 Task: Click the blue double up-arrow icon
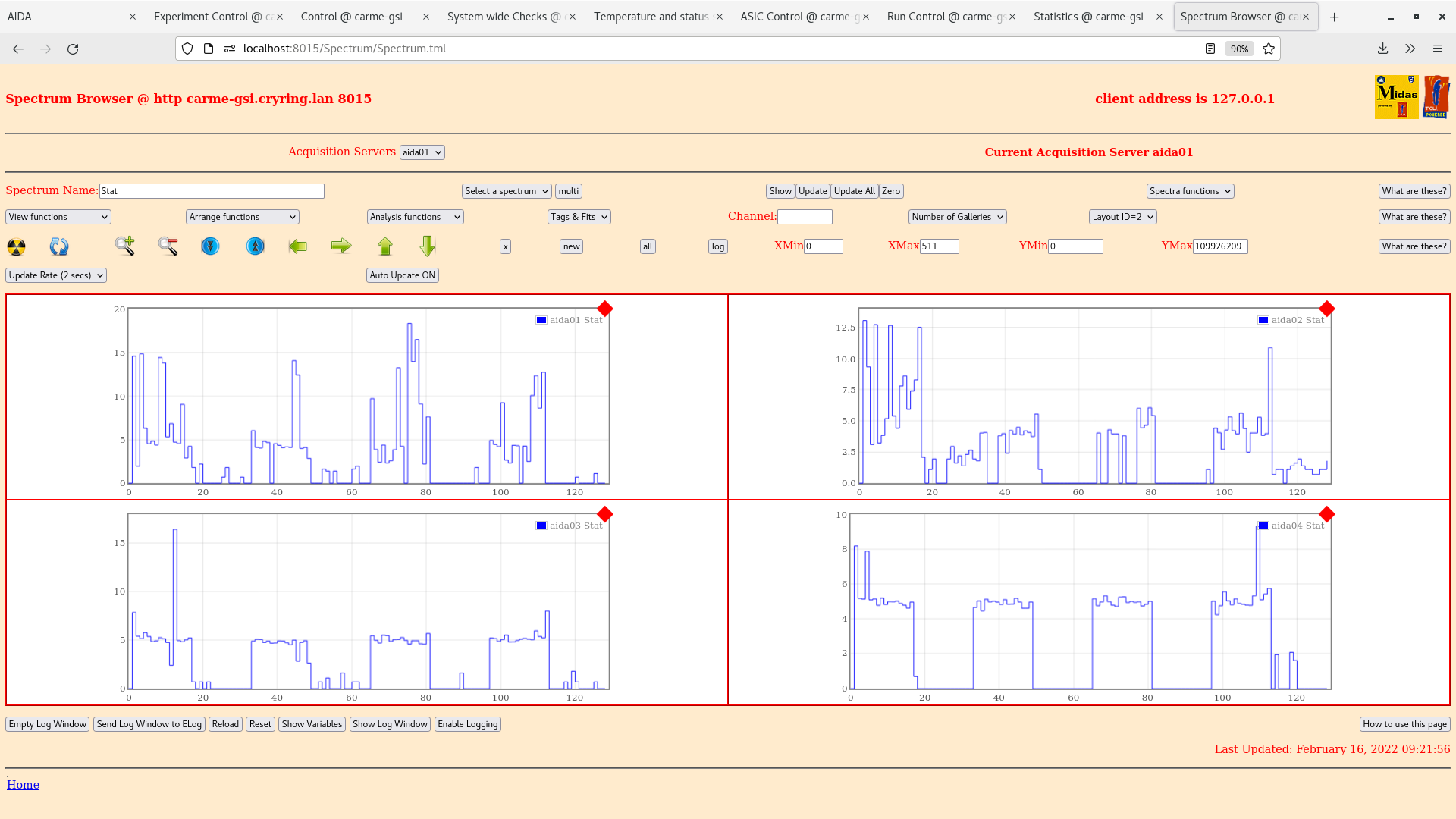[256, 246]
